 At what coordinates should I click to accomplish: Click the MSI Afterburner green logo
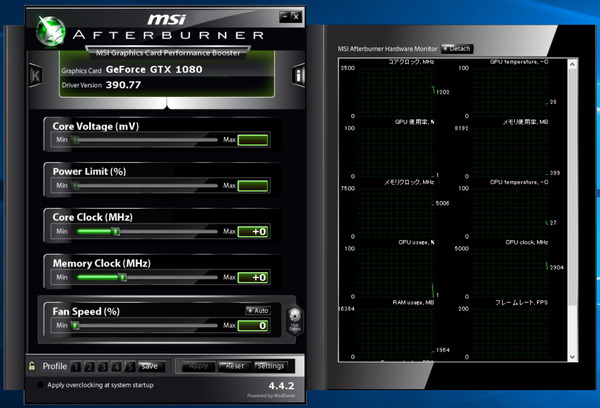tap(50, 31)
